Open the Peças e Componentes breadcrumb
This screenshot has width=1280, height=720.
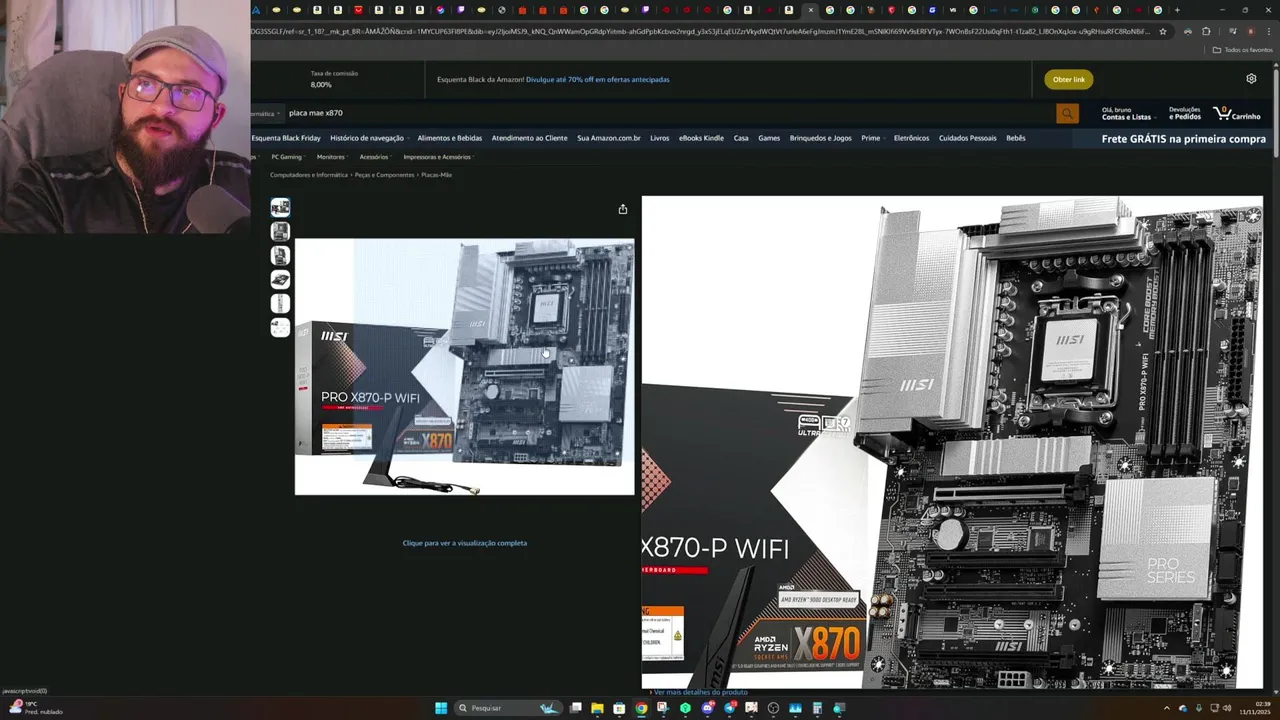[x=384, y=175]
